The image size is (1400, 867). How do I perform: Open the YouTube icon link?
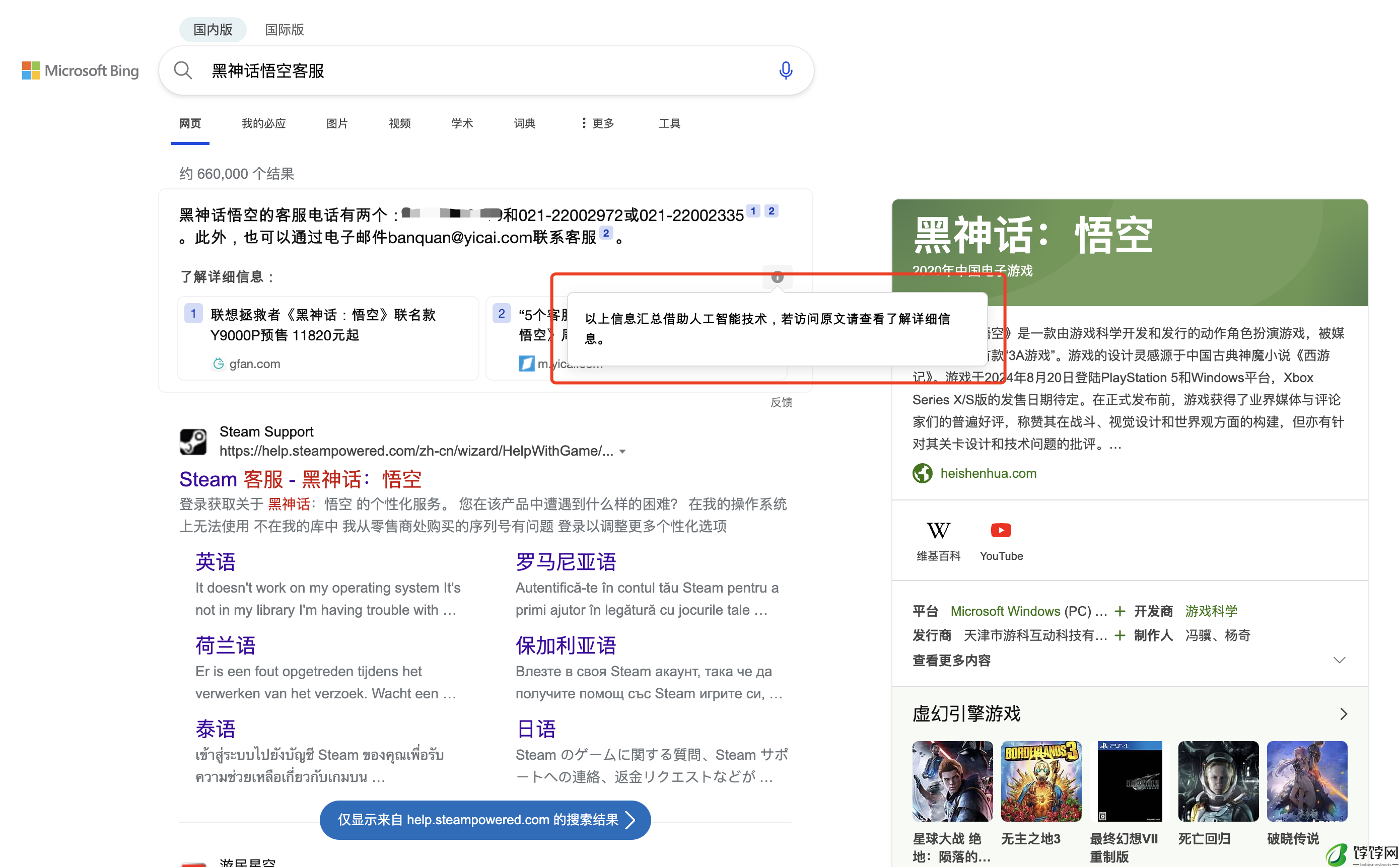pos(1001,541)
